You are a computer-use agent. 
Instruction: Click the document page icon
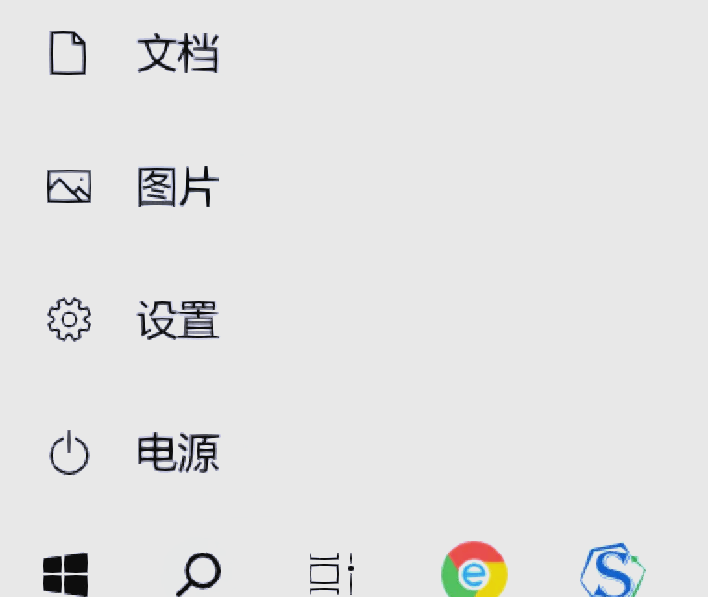pos(68,52)
